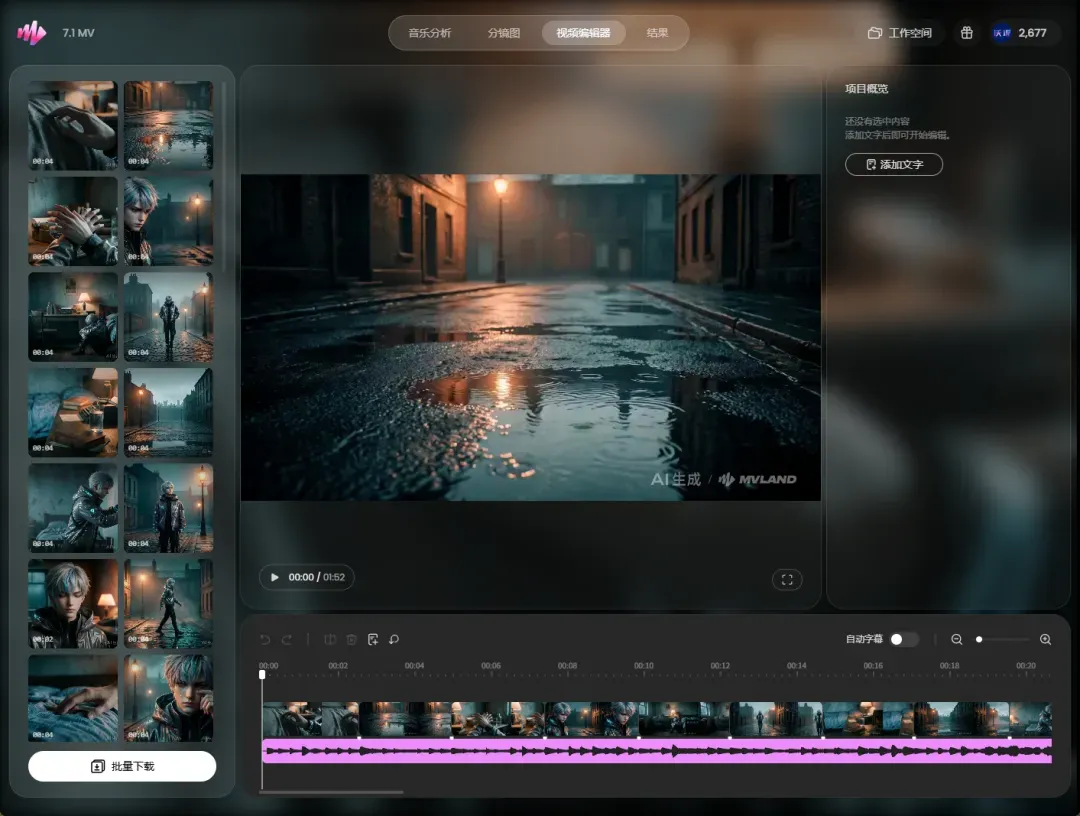Switch to the 音乐分析 tab
This screenshot has width=1080, height=816.
point(430,33)
